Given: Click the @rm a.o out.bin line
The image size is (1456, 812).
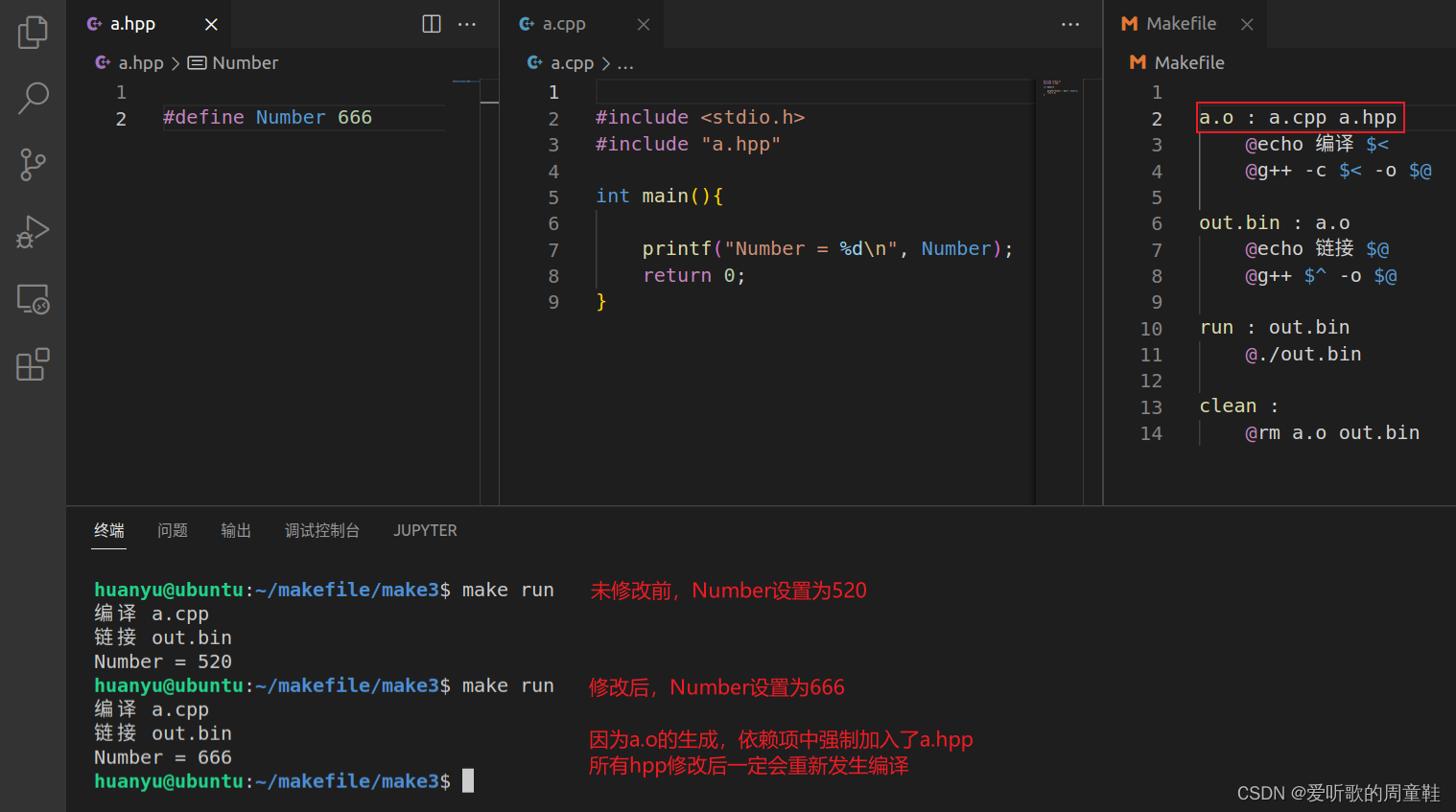Looking at the screenshot, I should click(1332, 433).
